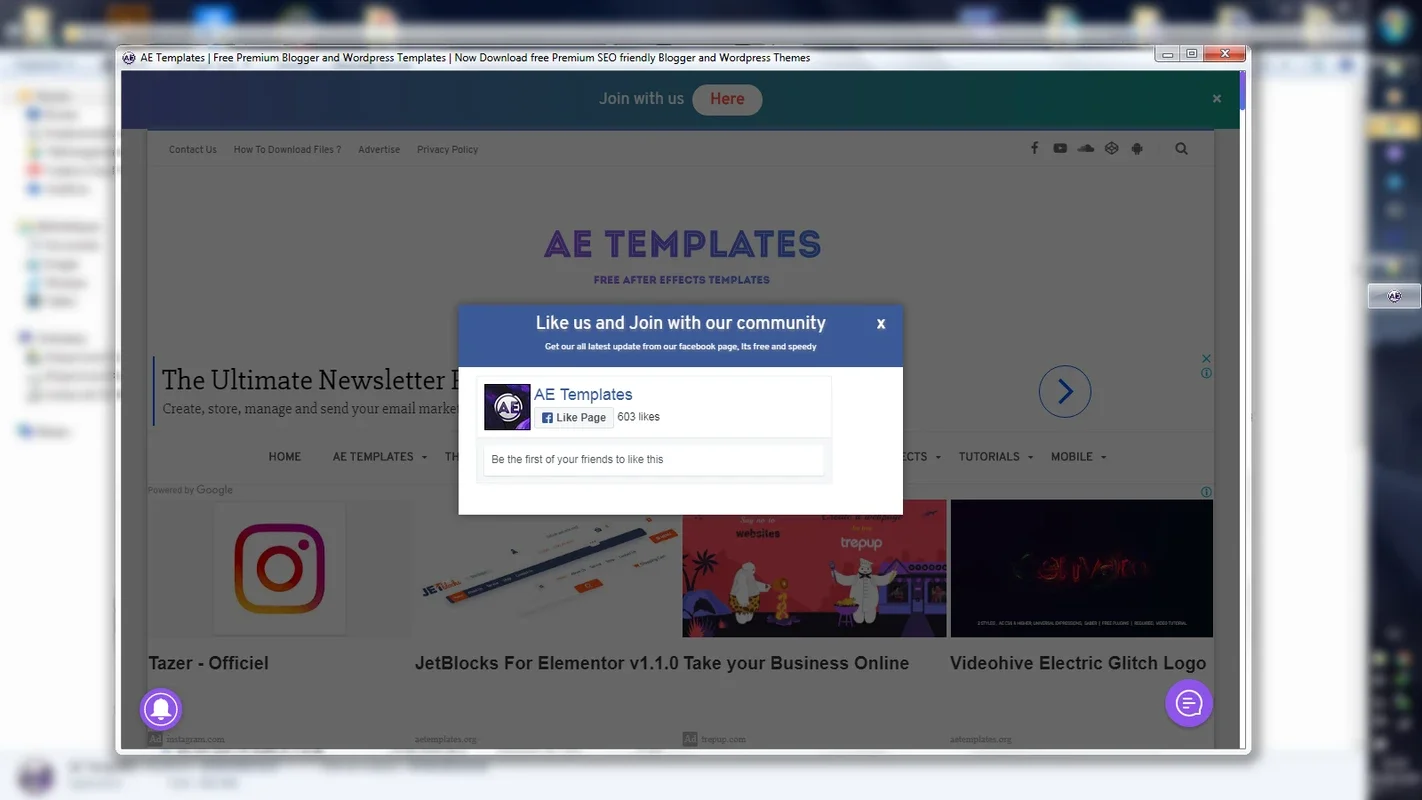Screen dimensions: 1422x800
Task: Expand the MOBILE menu caret
Action: [1103, 458]
